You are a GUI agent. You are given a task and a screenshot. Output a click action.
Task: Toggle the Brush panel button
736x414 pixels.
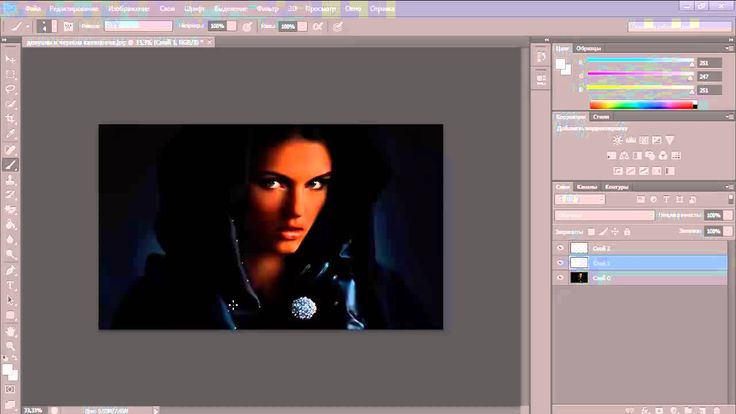pos(69,27)
